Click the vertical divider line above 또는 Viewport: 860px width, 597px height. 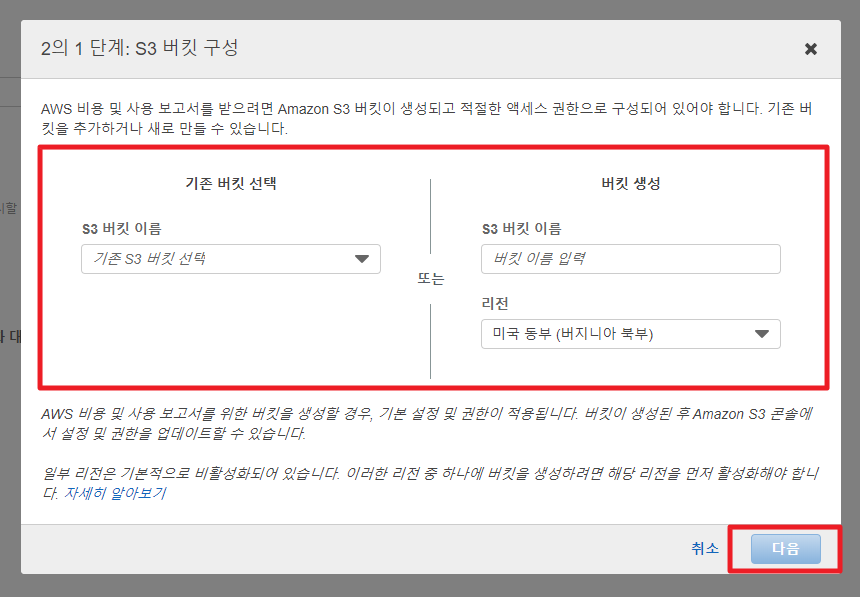[x=431, y=215]
